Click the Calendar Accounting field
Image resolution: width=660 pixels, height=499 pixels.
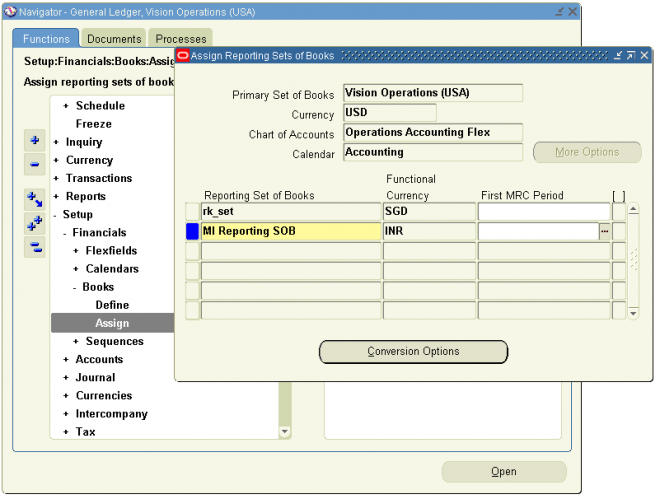click(433, 152)
